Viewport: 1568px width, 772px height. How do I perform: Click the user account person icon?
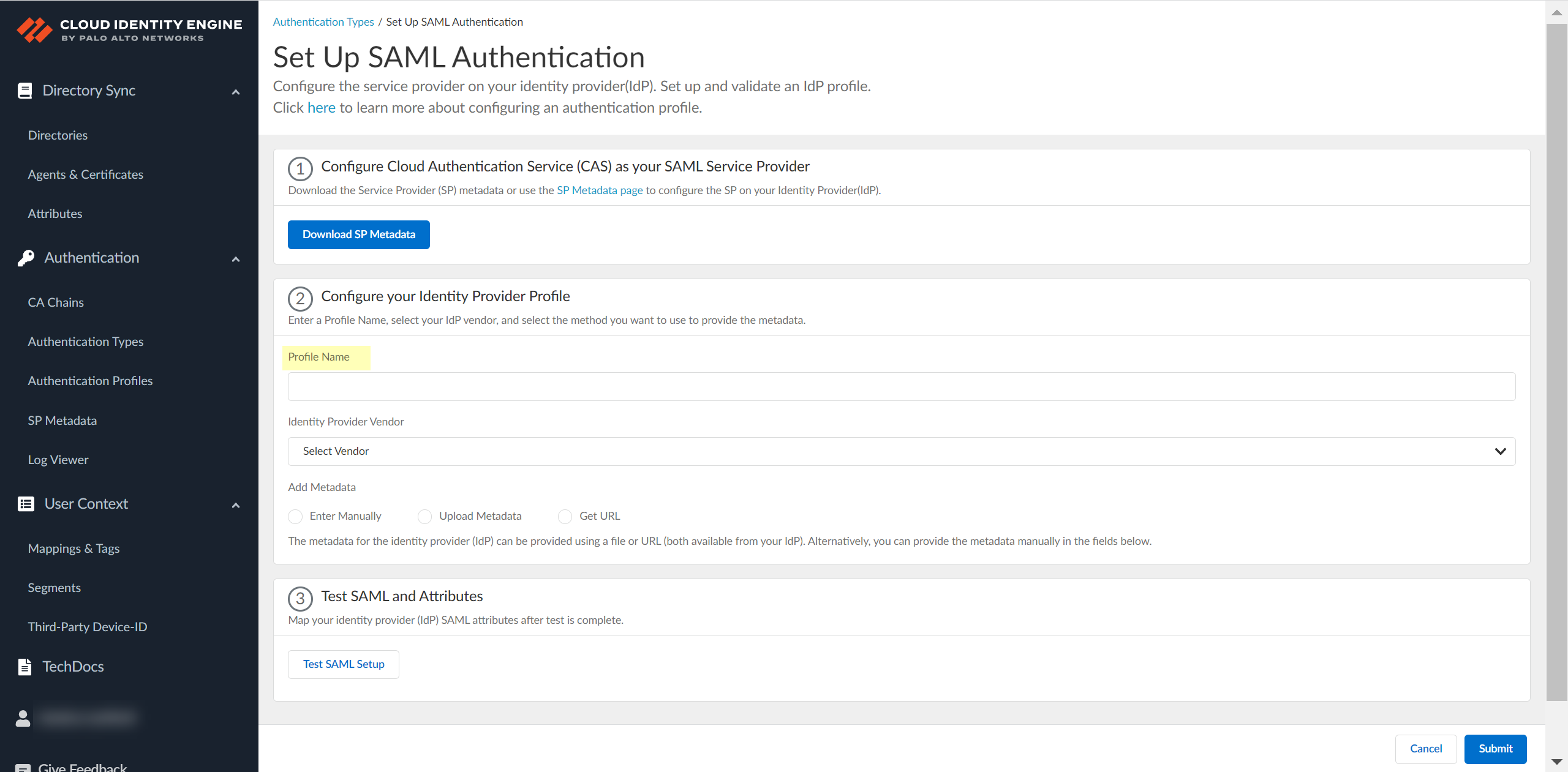(23, 718)
